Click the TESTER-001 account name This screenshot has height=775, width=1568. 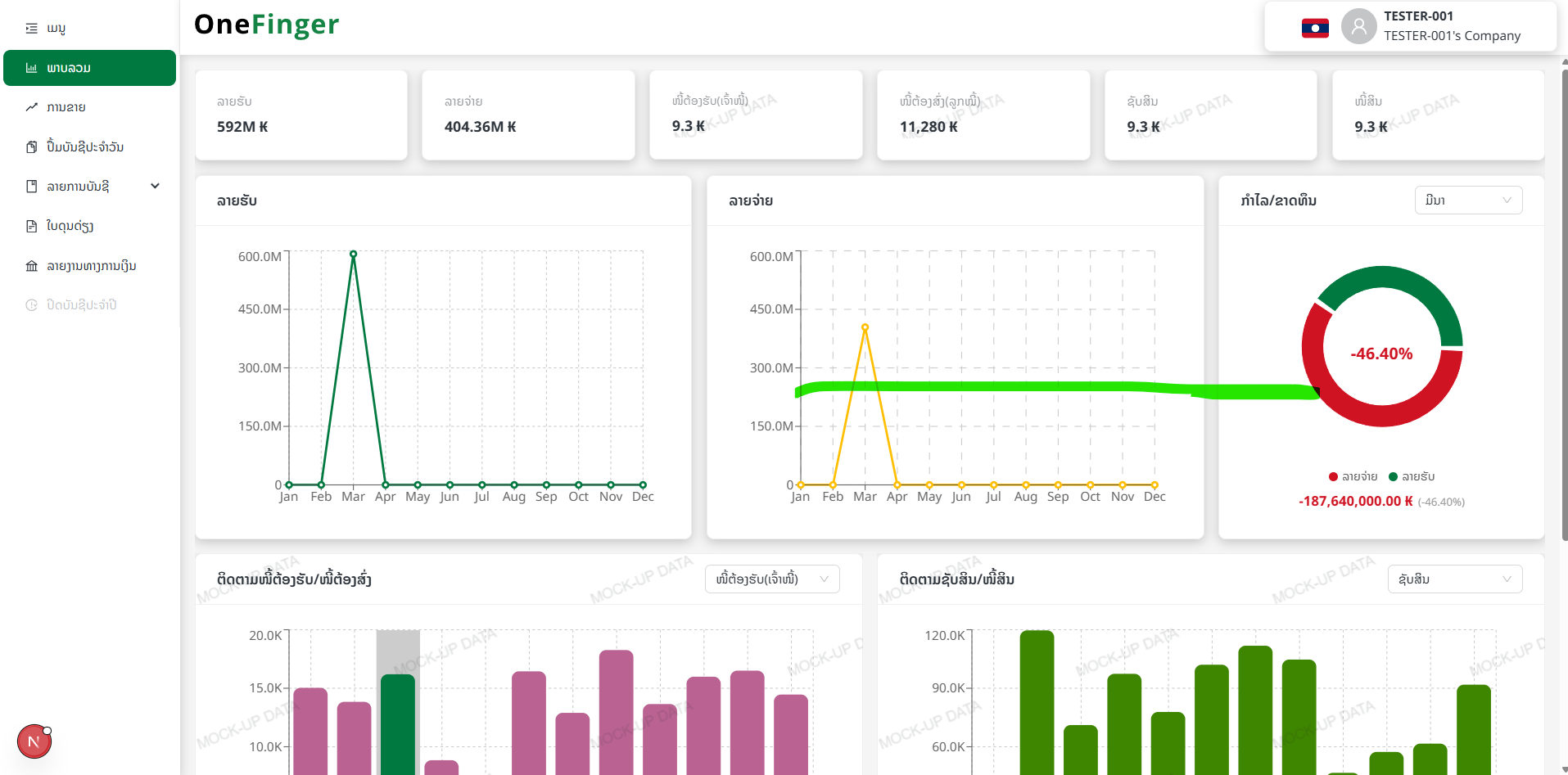(x=1418, y=16)
